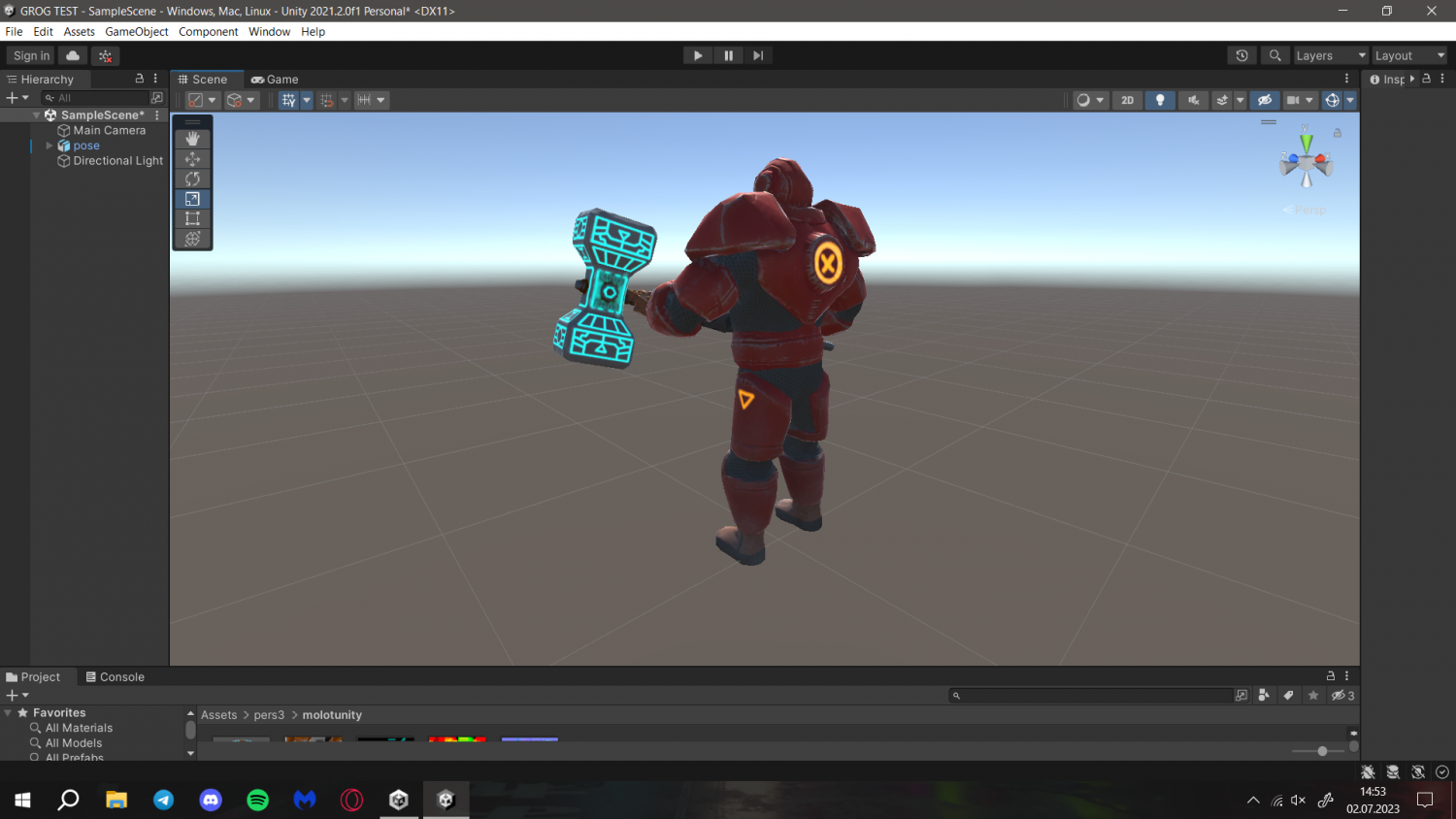1456x819 pixels.
Task: Open the Assets menu
Action: pyautogui.click(x=79, y=31)
